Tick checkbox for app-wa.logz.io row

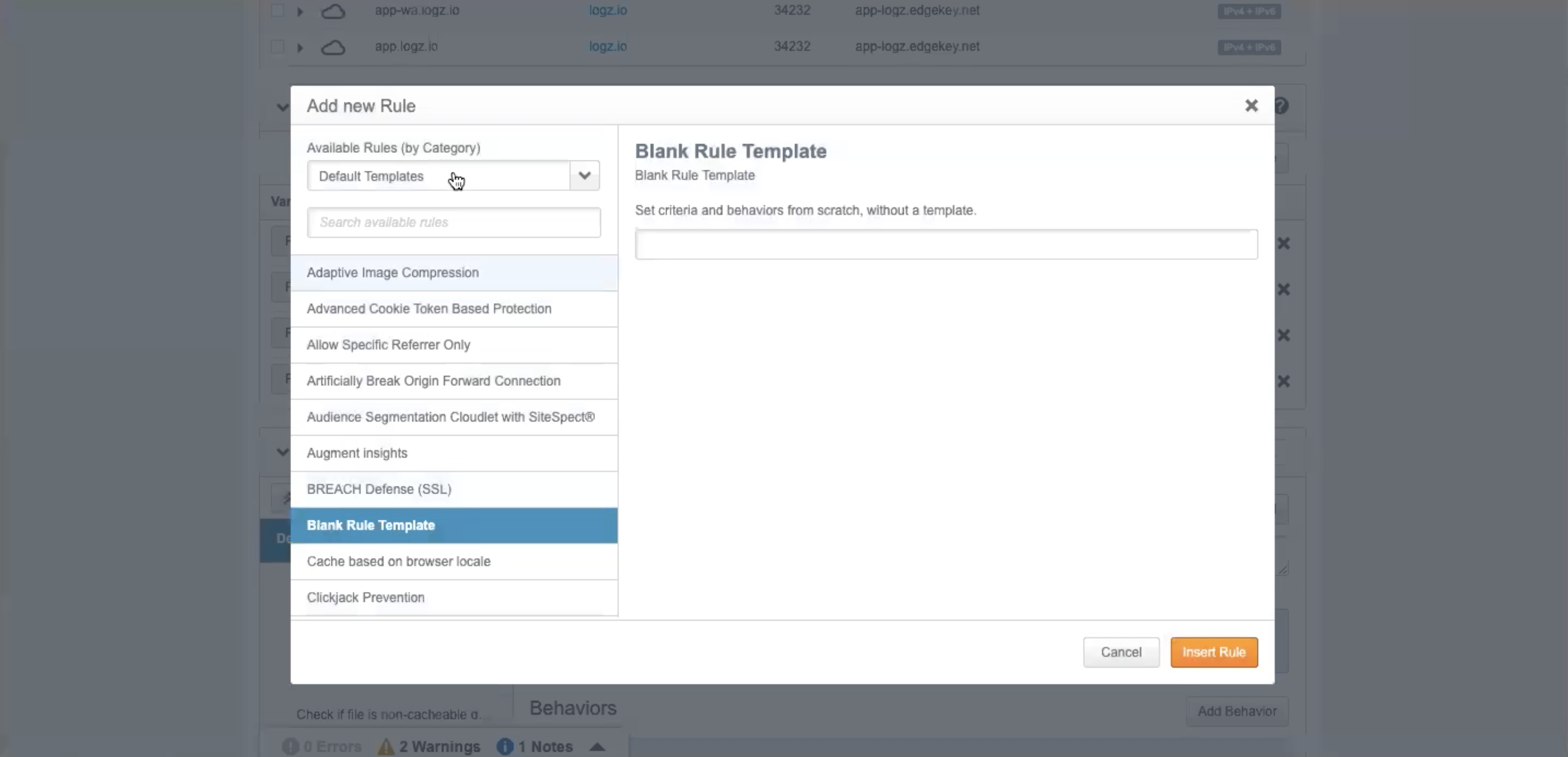[x=277, y=11]
